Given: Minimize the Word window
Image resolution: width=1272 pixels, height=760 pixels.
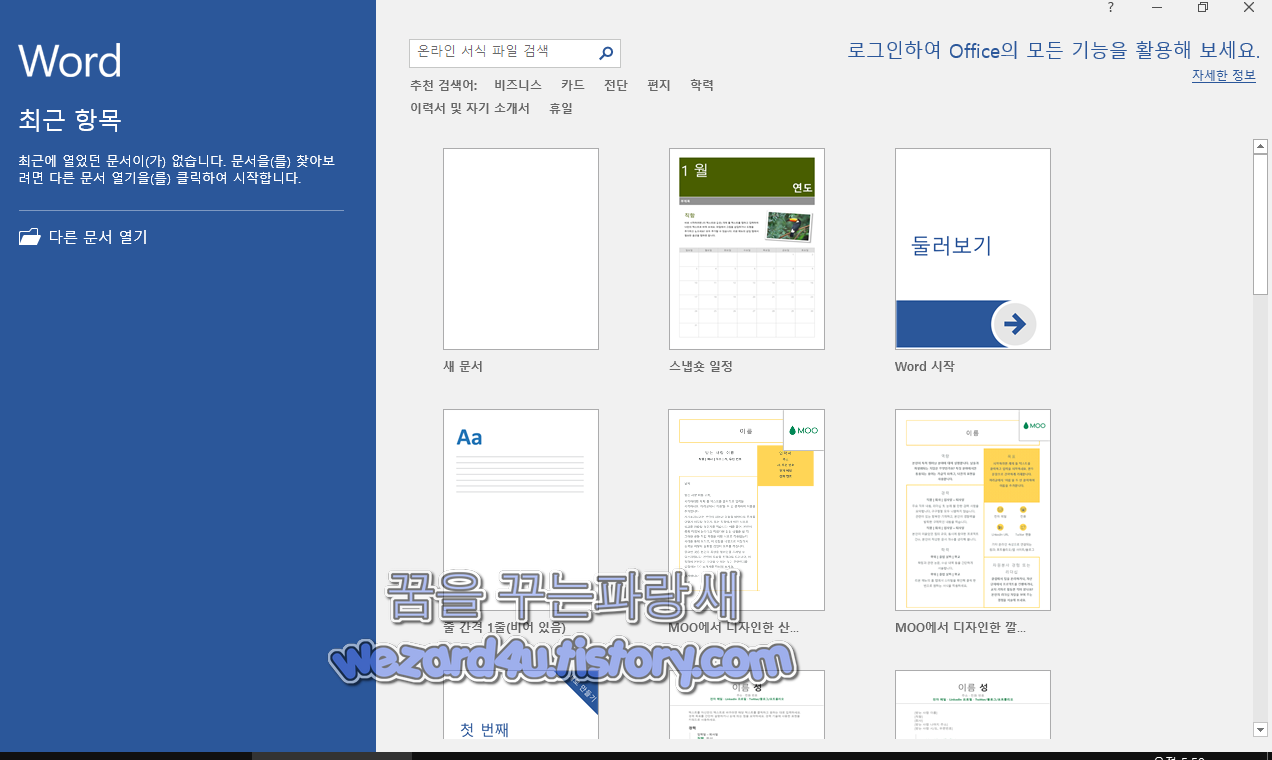Looking at the screenshot, I should point(1156,8).
